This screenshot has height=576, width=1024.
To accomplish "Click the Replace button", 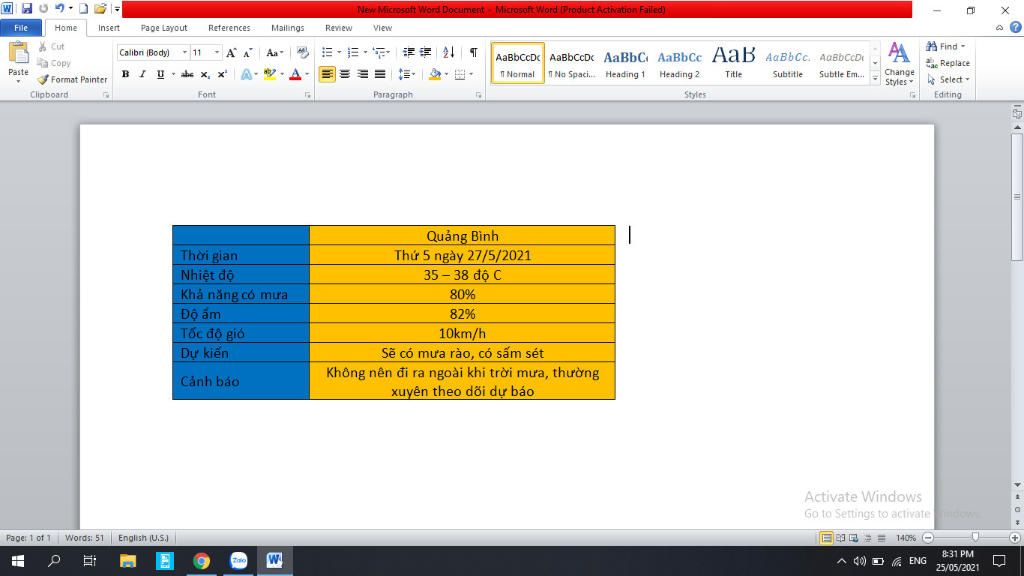I will click(948, 63).
